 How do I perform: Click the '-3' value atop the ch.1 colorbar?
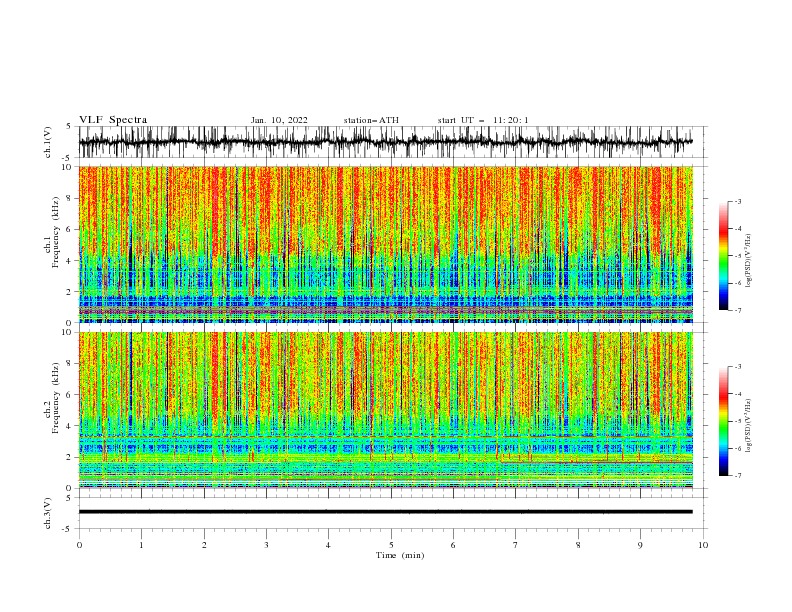click(x=737, y=201)
